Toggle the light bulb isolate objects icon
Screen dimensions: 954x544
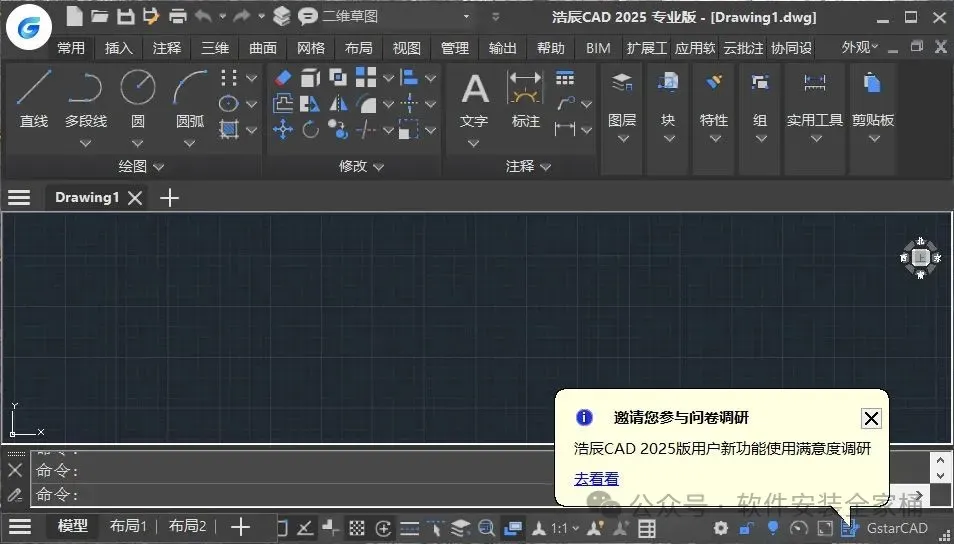click(773, 528)
